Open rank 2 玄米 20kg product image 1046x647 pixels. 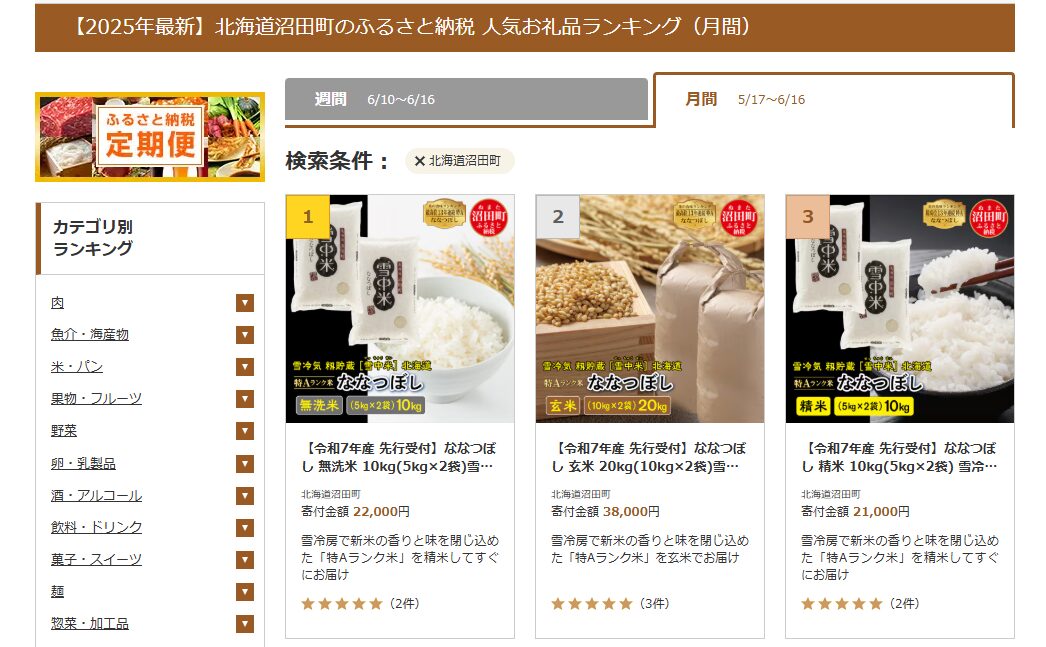(650, 309)
